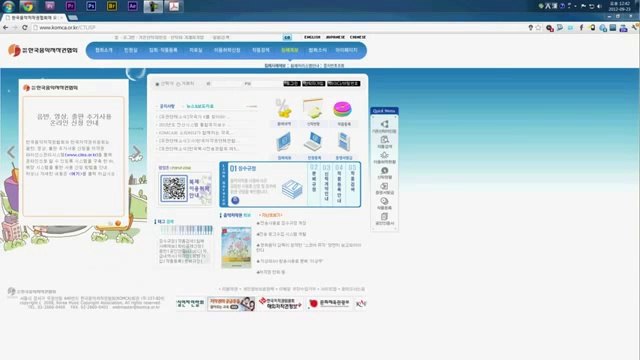Switch the site language to JAPANESE
This screenshot has height=360, width=640.
coord(335,37)
